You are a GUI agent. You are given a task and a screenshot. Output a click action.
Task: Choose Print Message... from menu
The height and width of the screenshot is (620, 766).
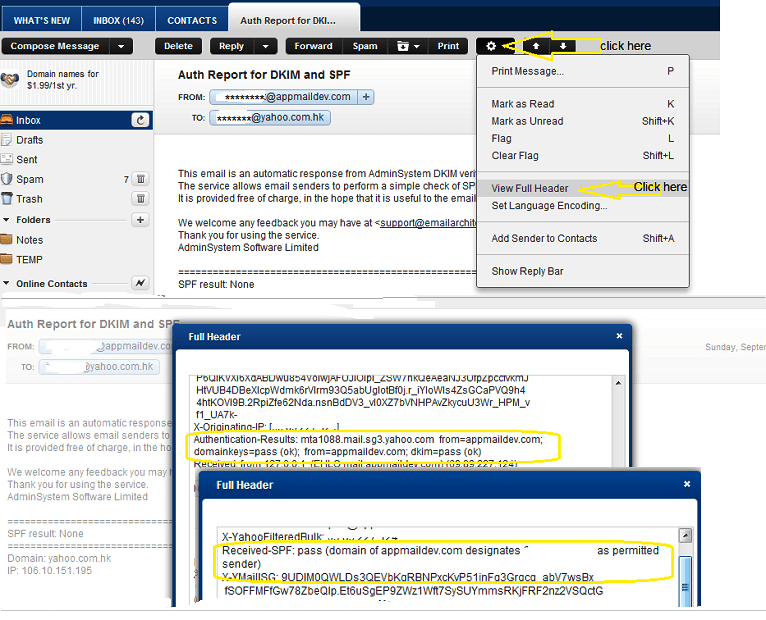(x=582, y=71)
